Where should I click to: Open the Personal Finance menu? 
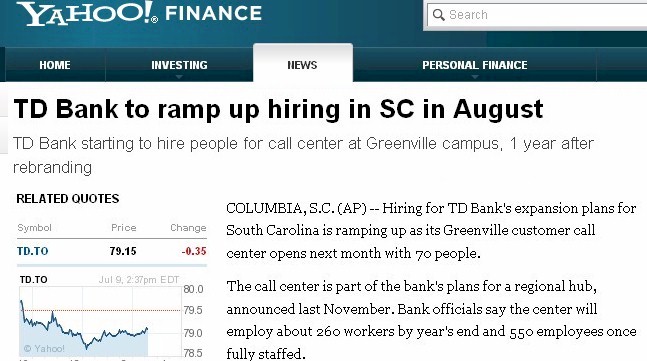[x=475, y=65]
